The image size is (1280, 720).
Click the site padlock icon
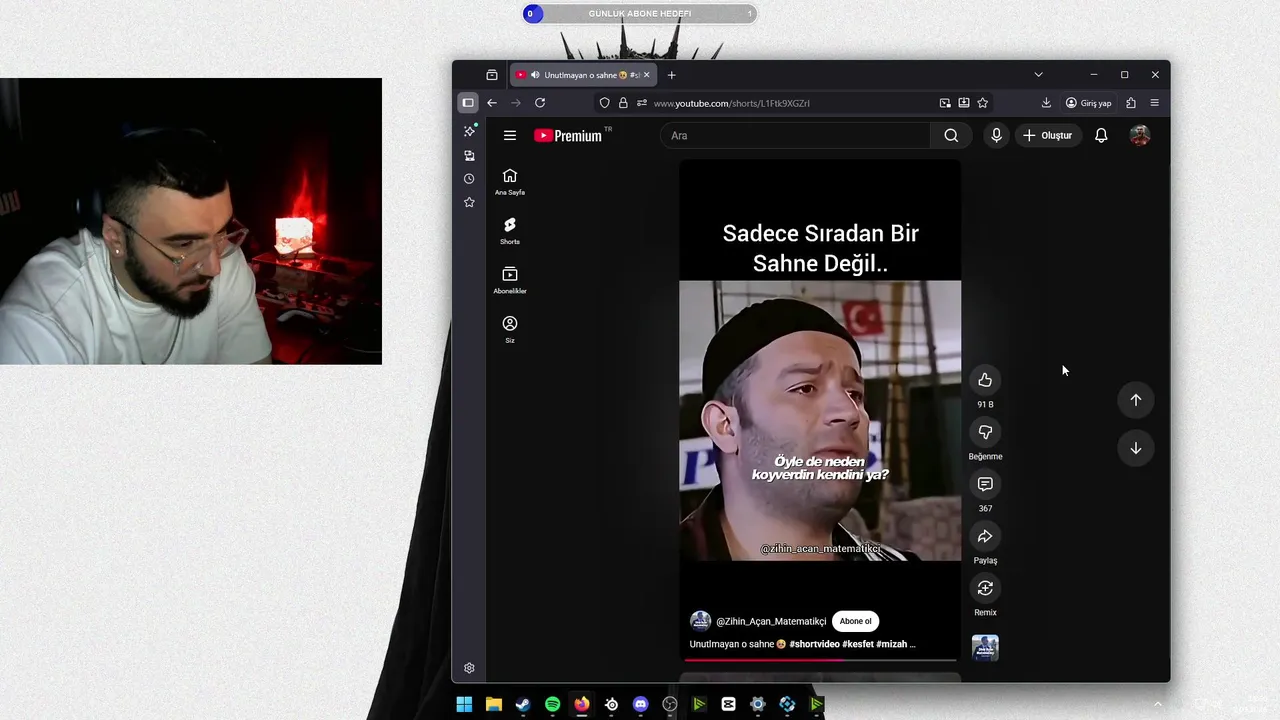click(x=623, y=103)
